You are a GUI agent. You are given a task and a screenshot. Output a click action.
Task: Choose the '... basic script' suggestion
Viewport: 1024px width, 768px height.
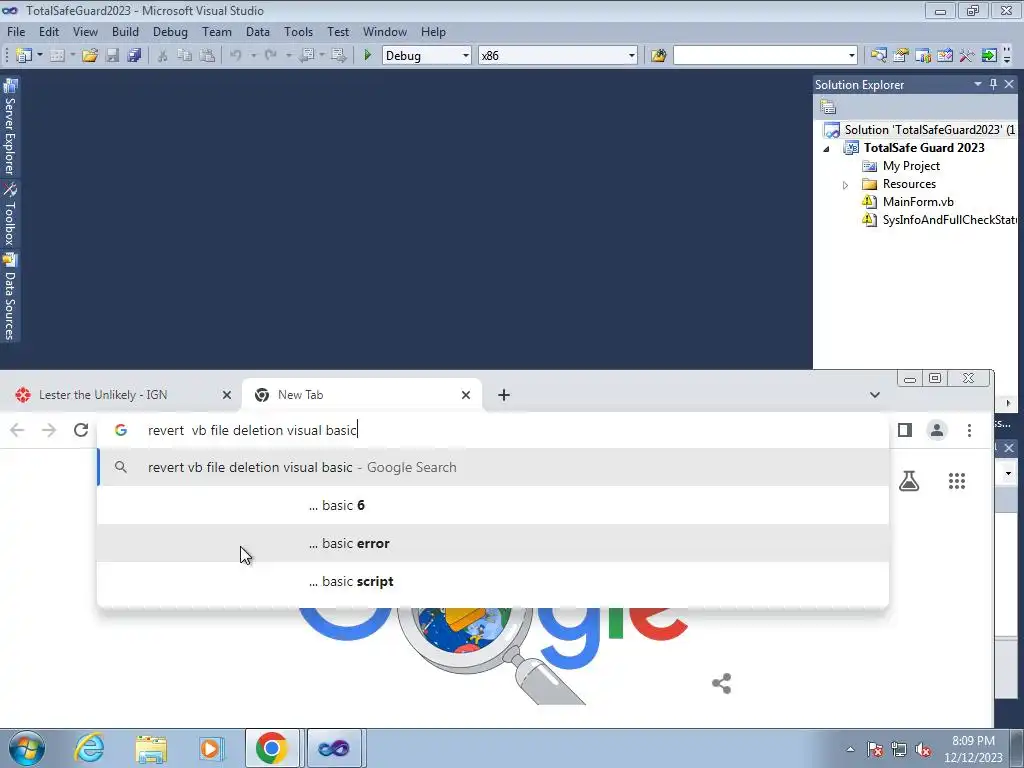point(493,581)
